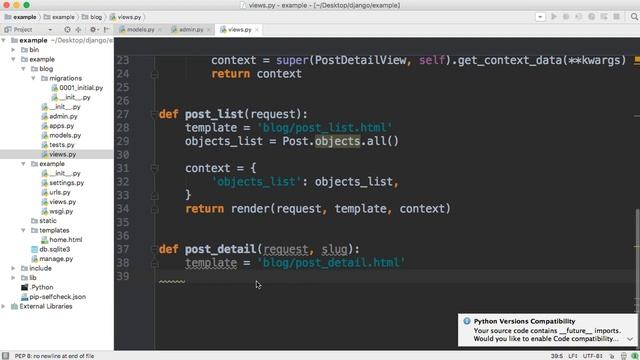This screenshot has width=640, height=360.
Task: Select wsgi.py in project tree
Action: tap(57, 211)
